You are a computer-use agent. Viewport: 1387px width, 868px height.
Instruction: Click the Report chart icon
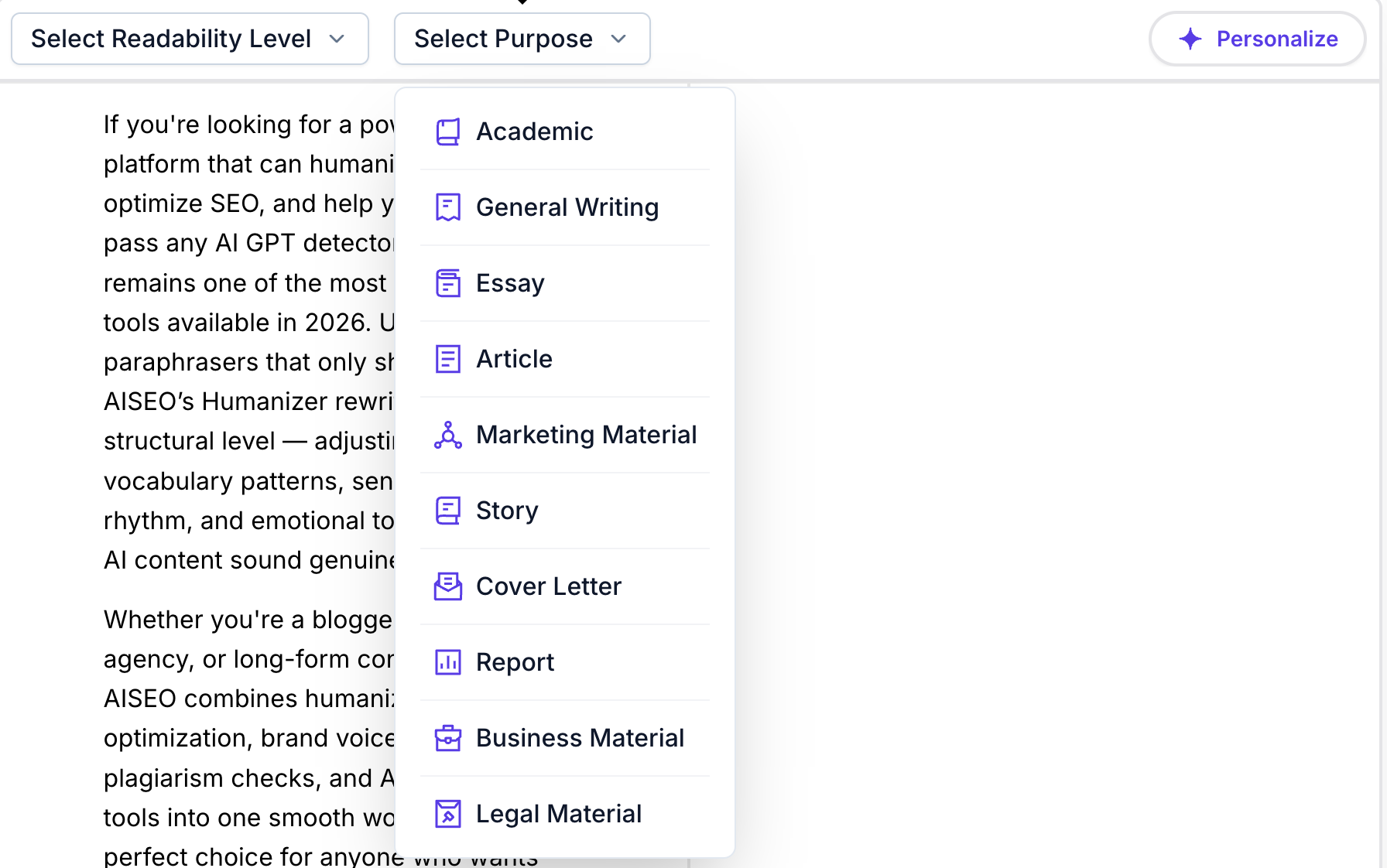pyautogui.click(x=448, y=662)
